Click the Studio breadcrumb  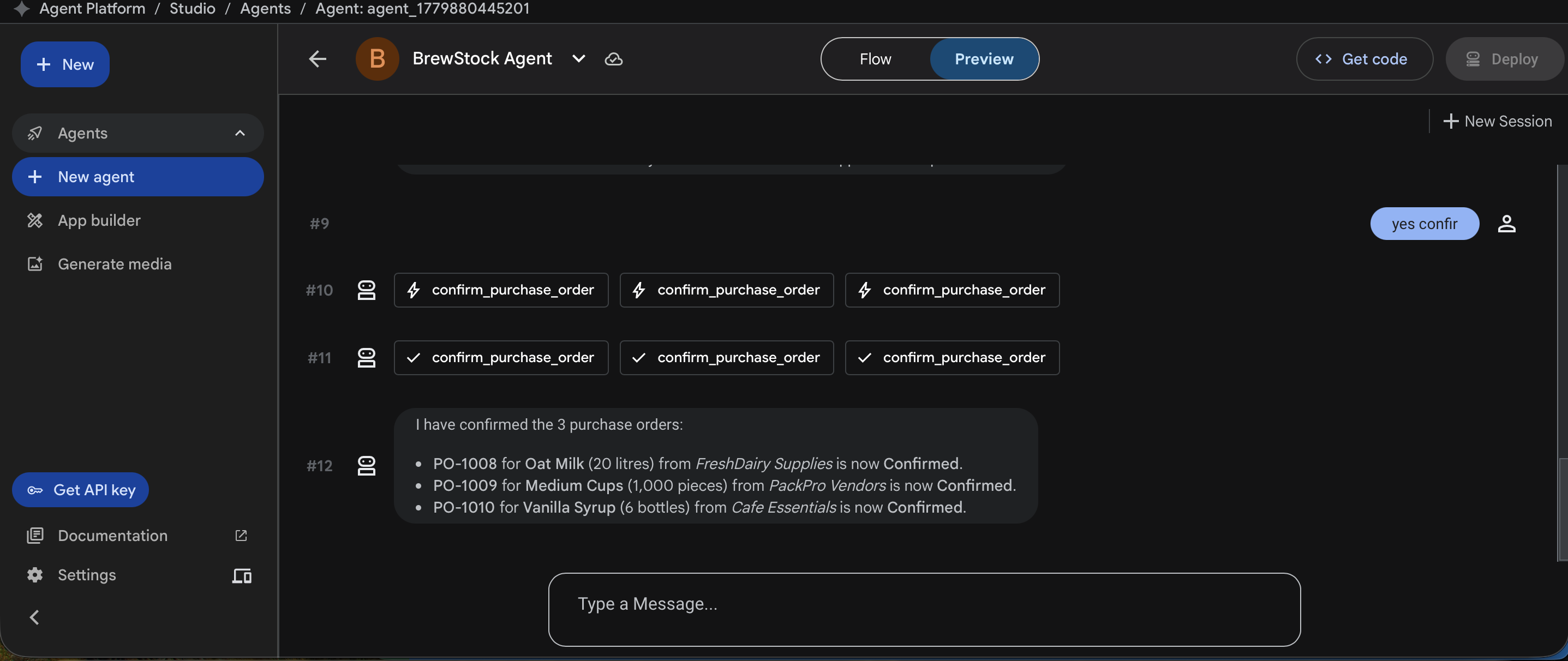pyautogui.click(x=193, y=9)
